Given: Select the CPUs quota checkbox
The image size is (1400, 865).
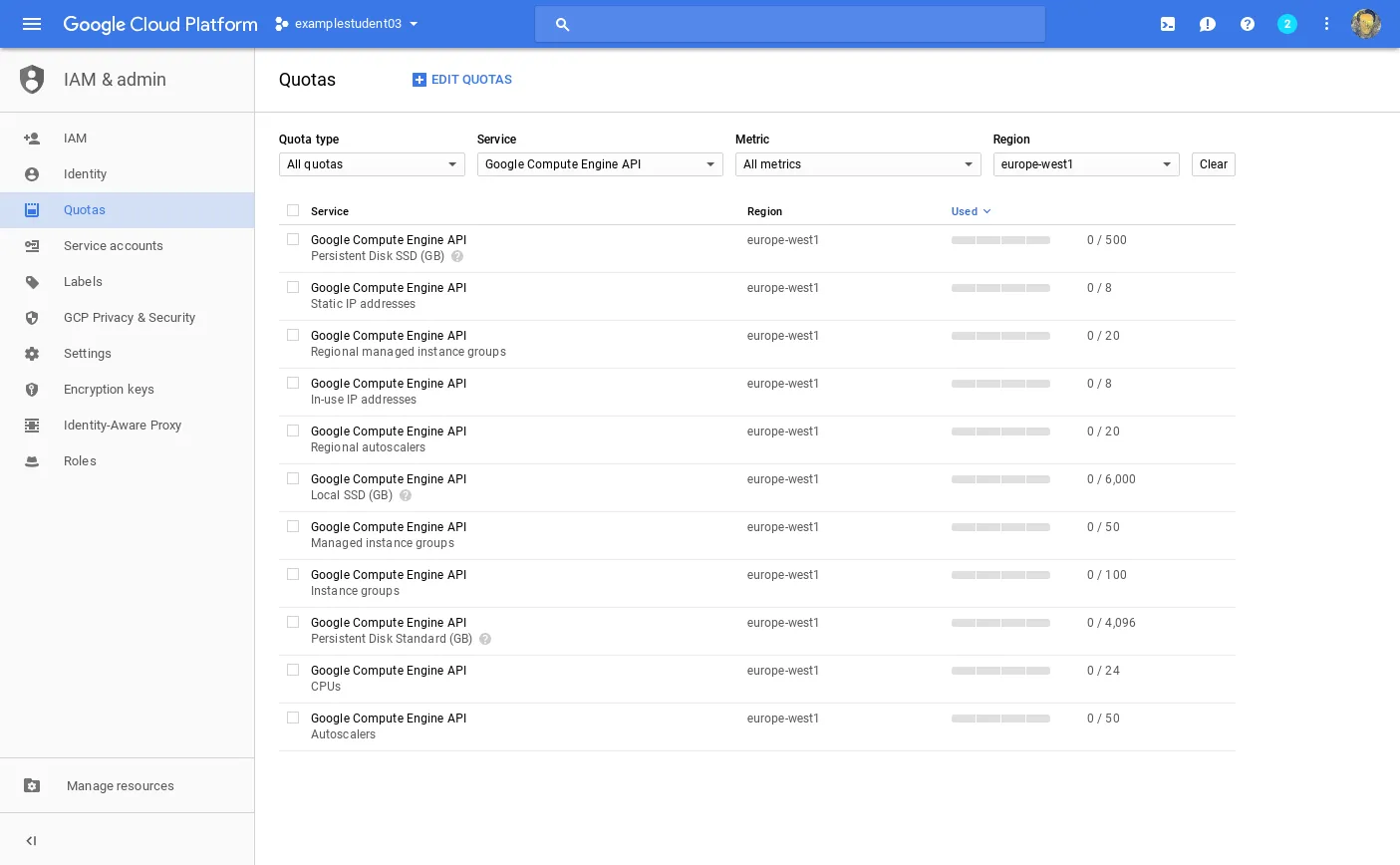Looking at the screenshot, I should [293, 670].
